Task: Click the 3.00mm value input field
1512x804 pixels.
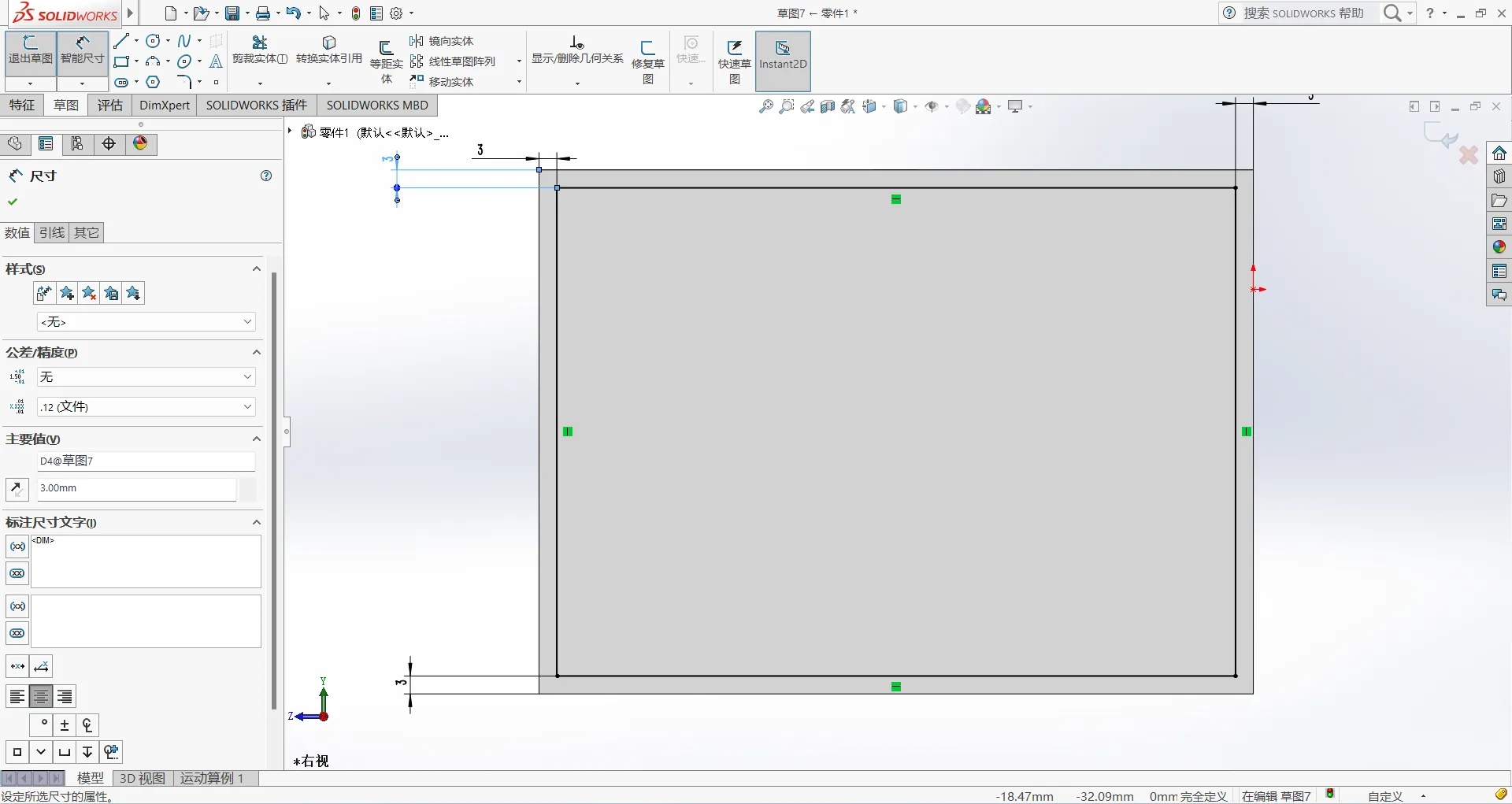Action: tap(137, 488)
